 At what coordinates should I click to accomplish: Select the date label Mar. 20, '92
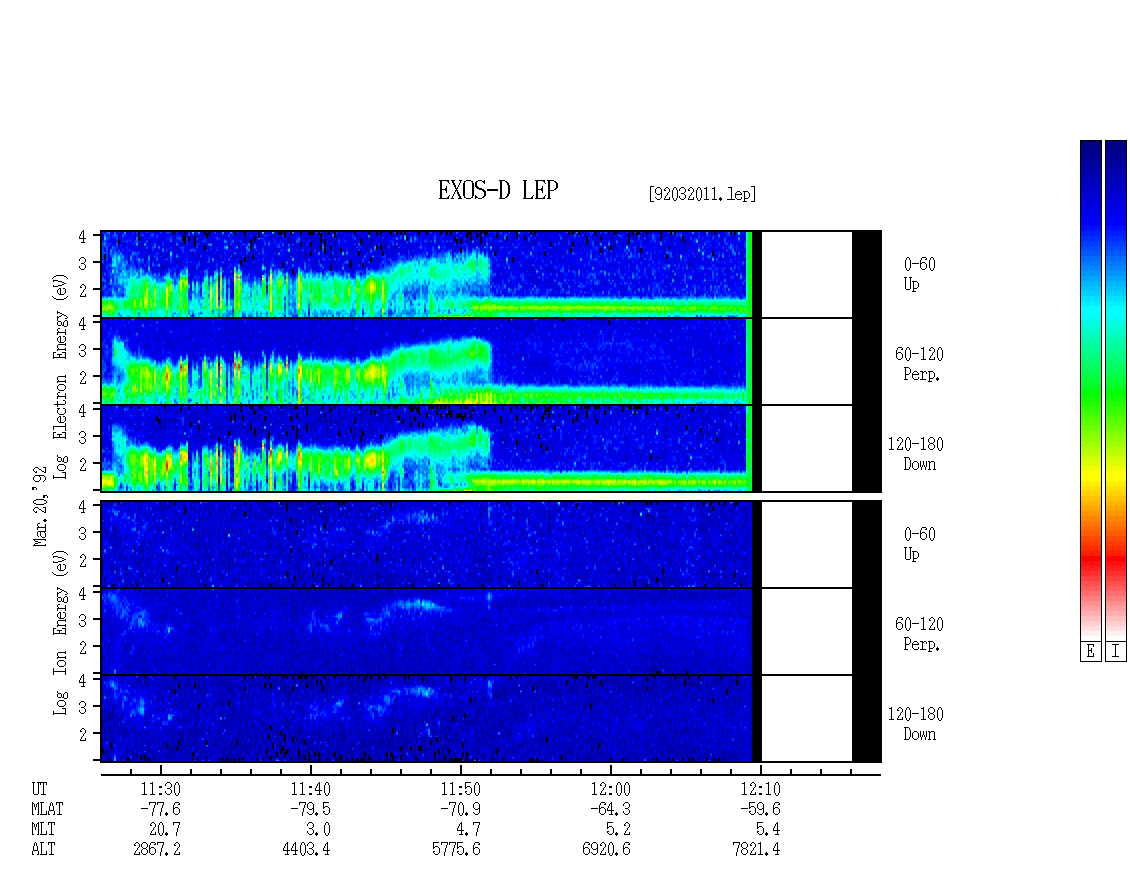click(40, 506)
